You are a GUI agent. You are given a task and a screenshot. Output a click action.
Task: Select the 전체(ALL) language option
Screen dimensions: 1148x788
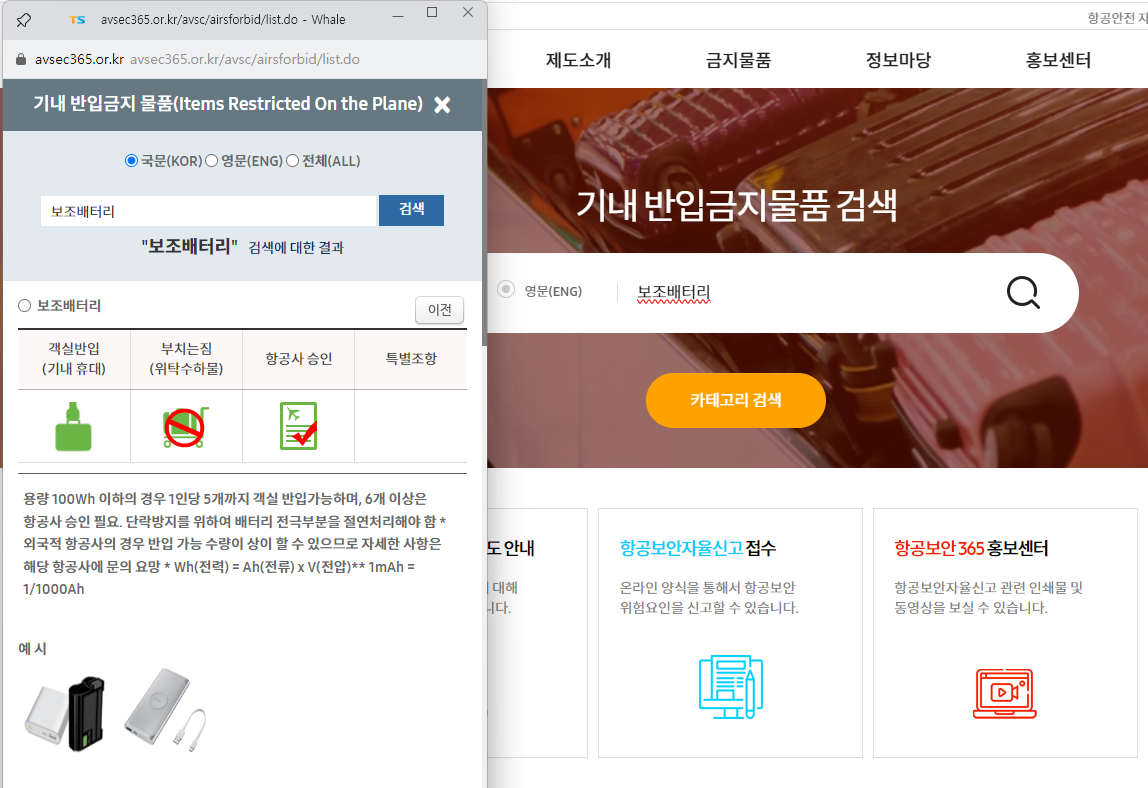pyautogui.click(x=292, y=160)
